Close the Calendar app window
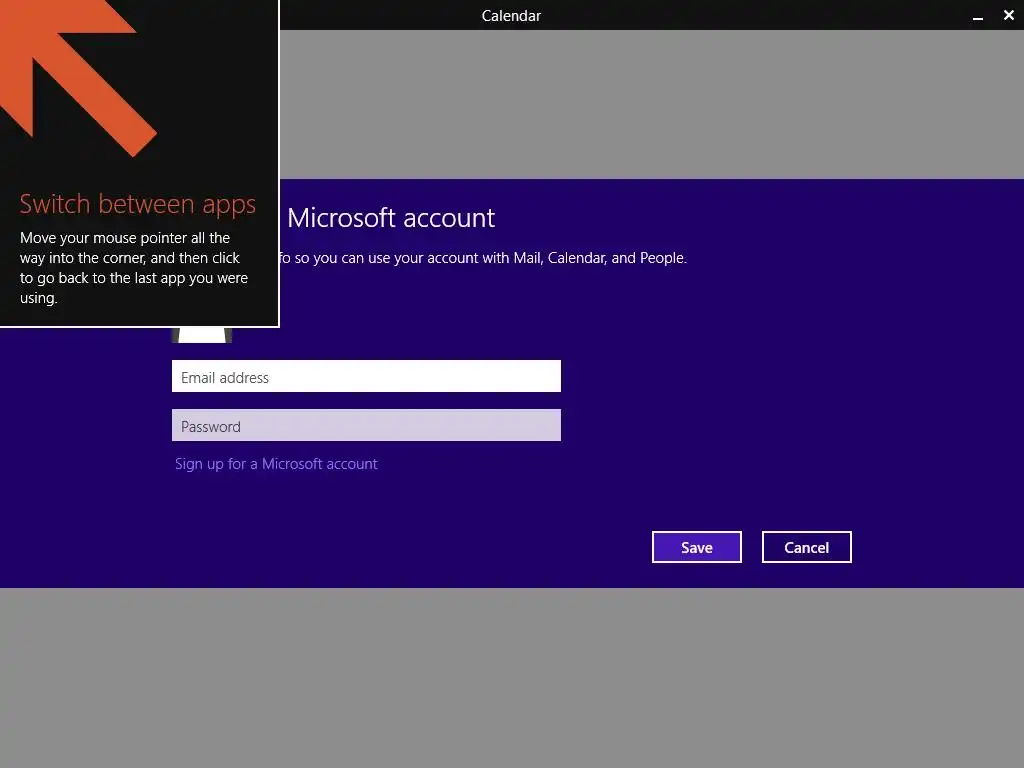Image resolution: width=1024 pixels, height=768 pixels. [1009, 15]
